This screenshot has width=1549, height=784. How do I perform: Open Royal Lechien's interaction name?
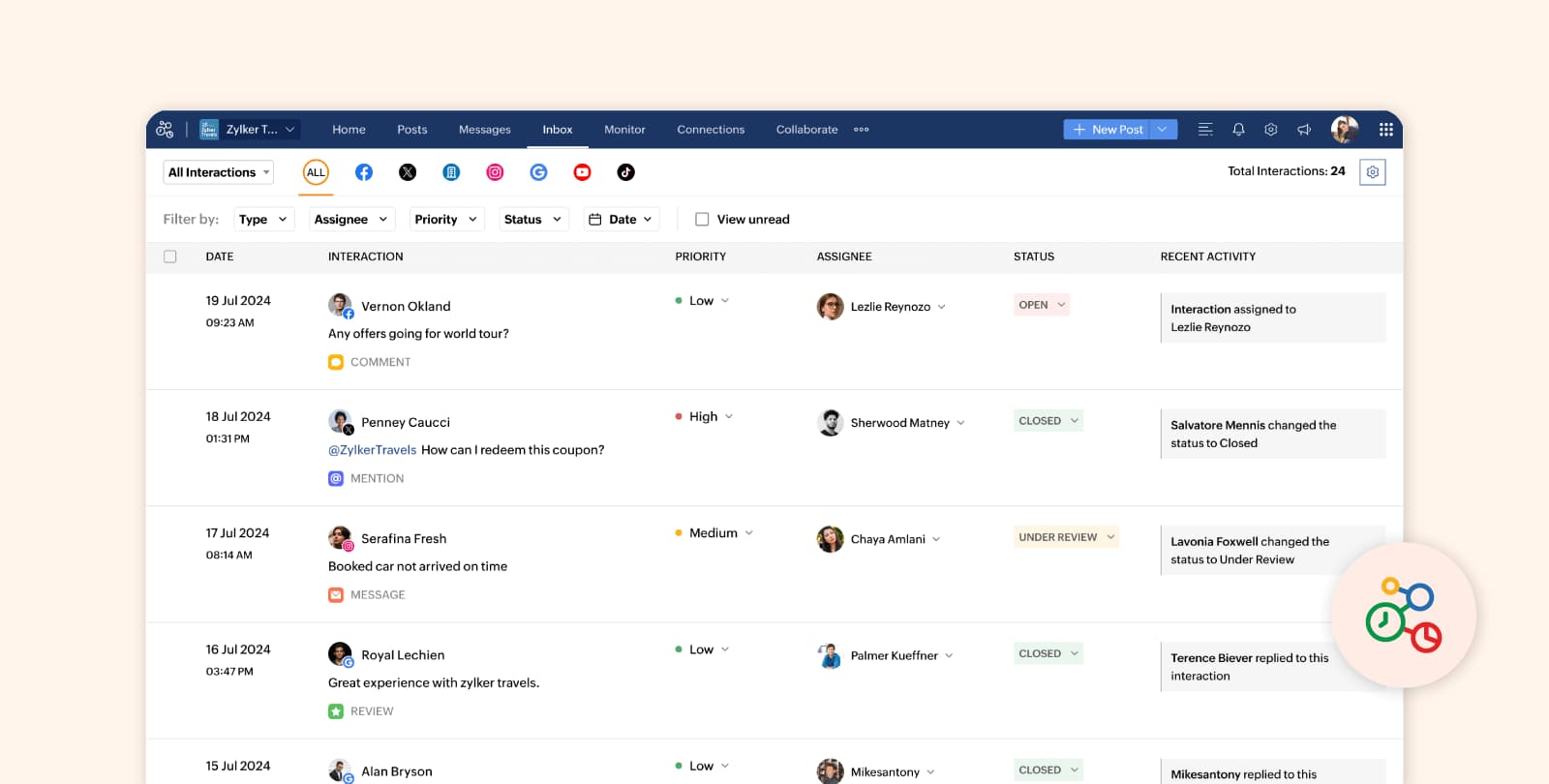point(403,655)
